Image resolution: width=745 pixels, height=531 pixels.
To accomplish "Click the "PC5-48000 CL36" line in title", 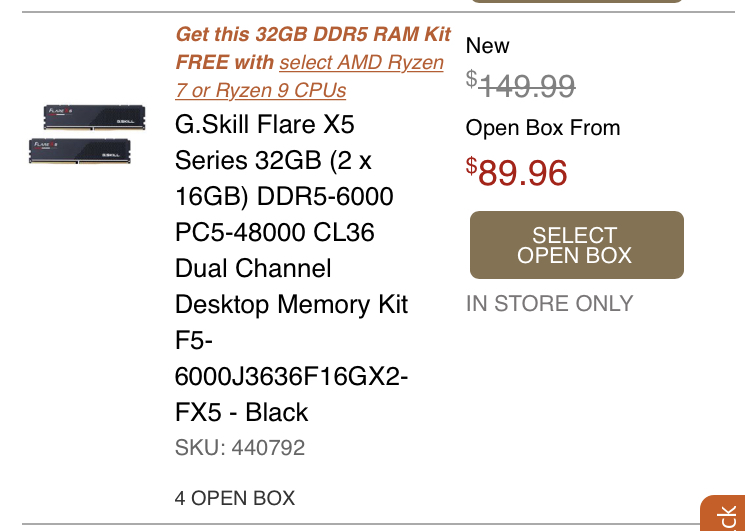I will pyautogui.click(x=274, y=233).
